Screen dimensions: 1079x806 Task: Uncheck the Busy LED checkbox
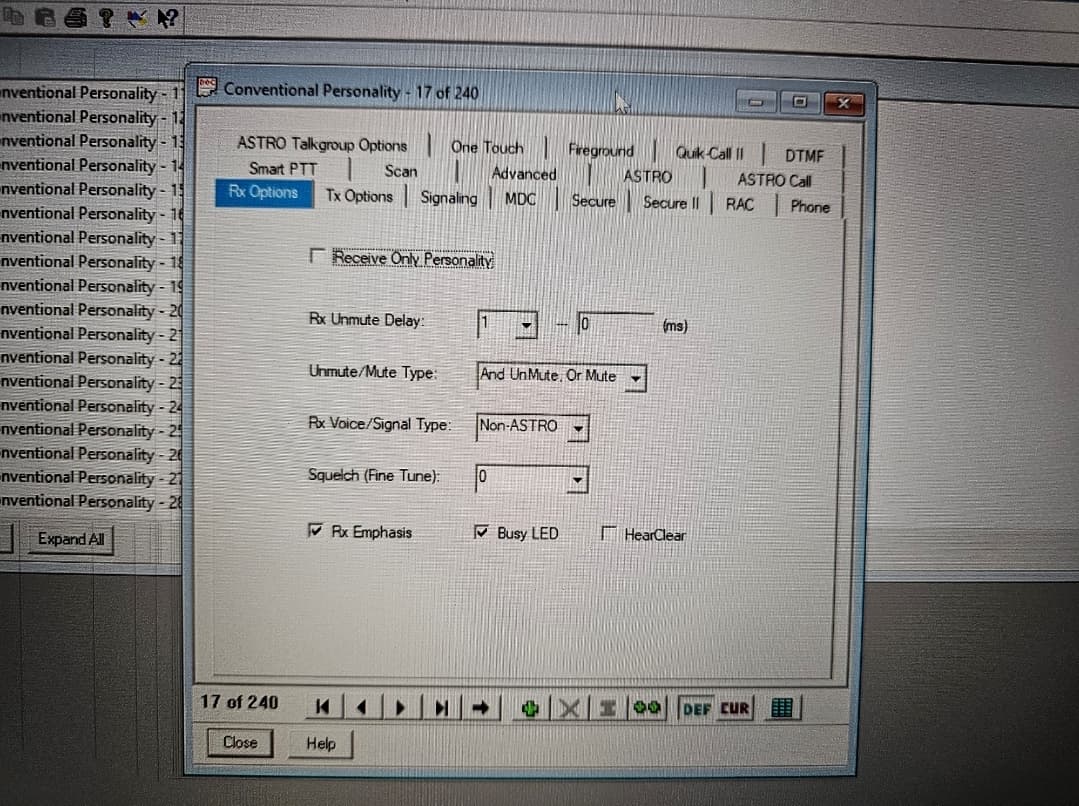[481, 531]
